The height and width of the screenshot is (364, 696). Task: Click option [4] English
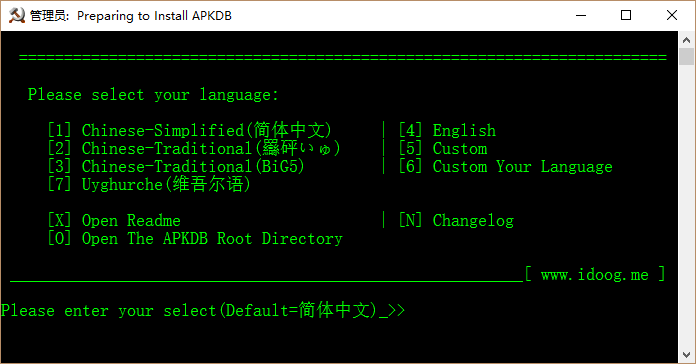point(447,130)
